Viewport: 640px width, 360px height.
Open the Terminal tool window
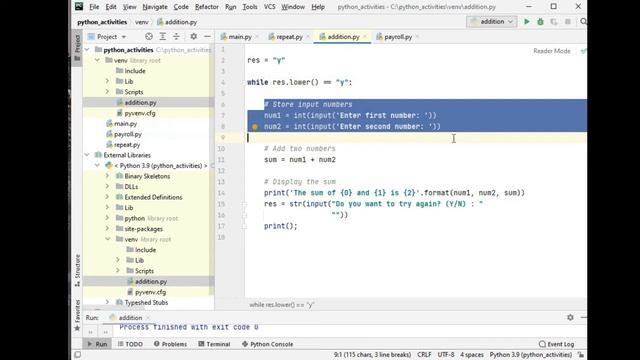pos(214,344)
